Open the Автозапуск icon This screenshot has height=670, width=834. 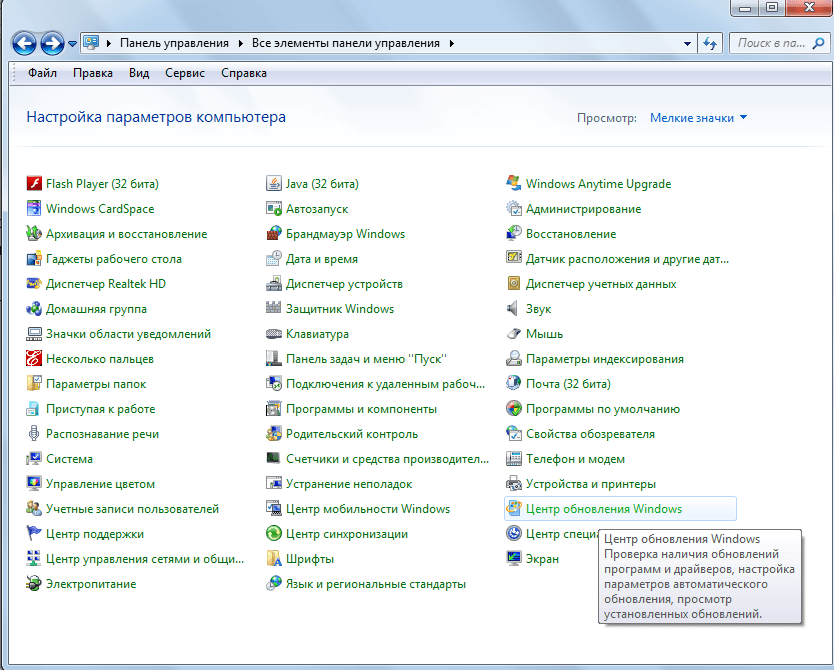[x=273, y=208]
